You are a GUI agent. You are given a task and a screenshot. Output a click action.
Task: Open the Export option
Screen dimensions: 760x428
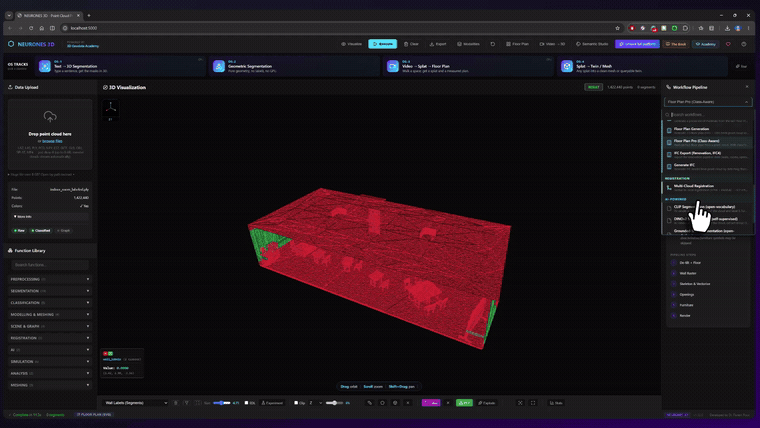point(438,44)
